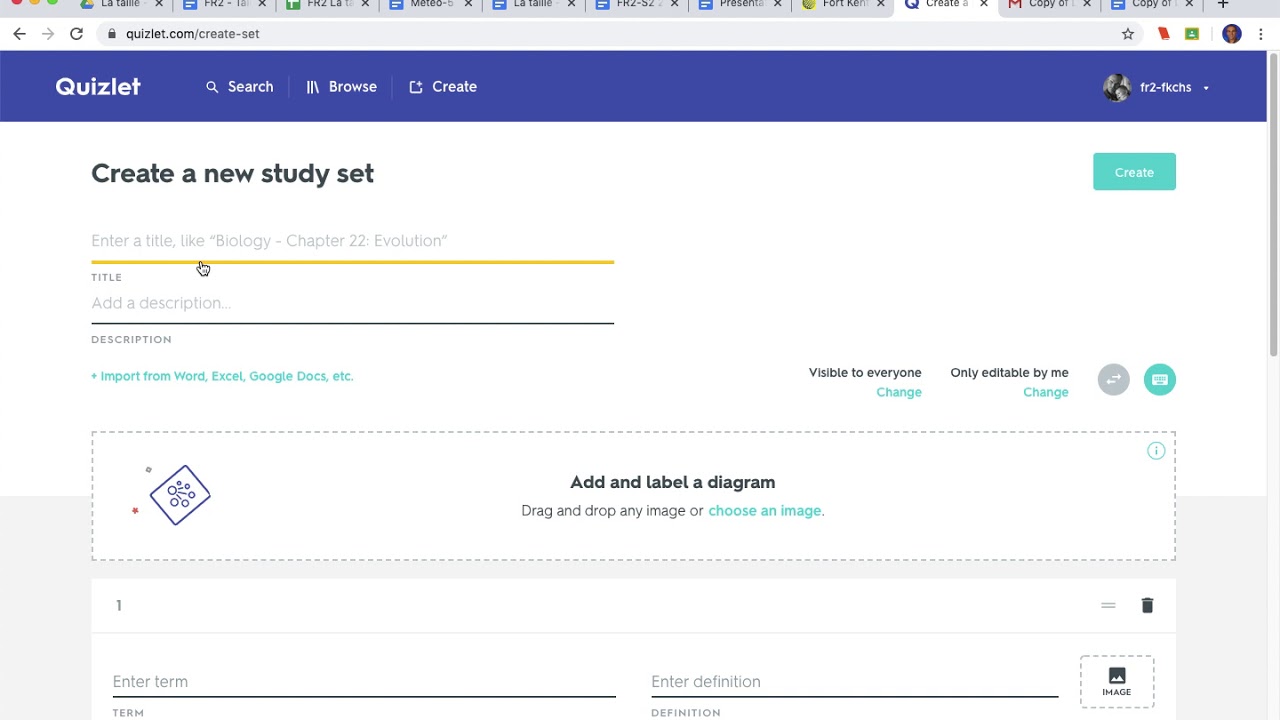
Task: Open Search from the navigation bar
Action: 239,87
